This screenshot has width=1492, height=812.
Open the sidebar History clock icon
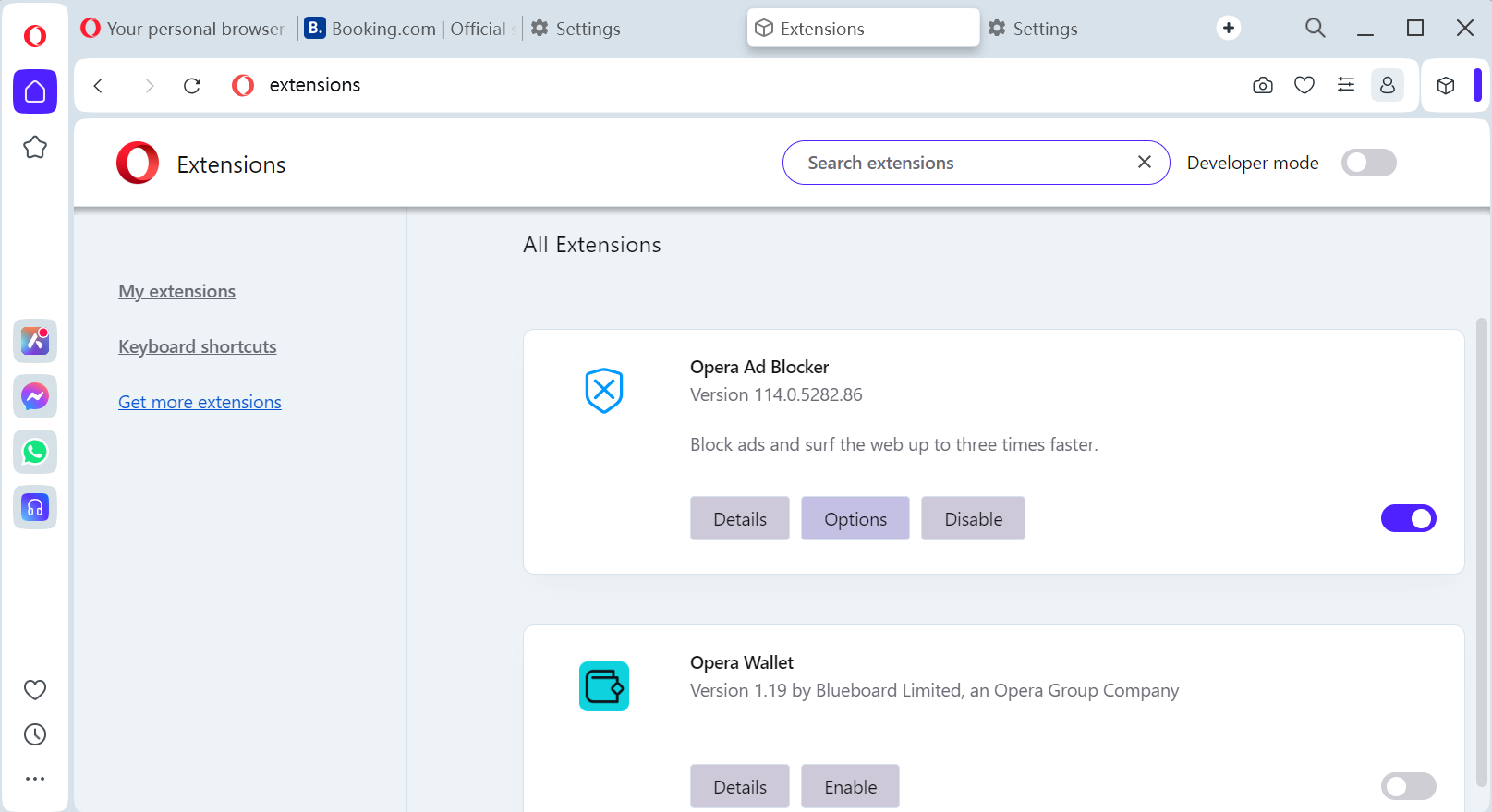(35, 734)
